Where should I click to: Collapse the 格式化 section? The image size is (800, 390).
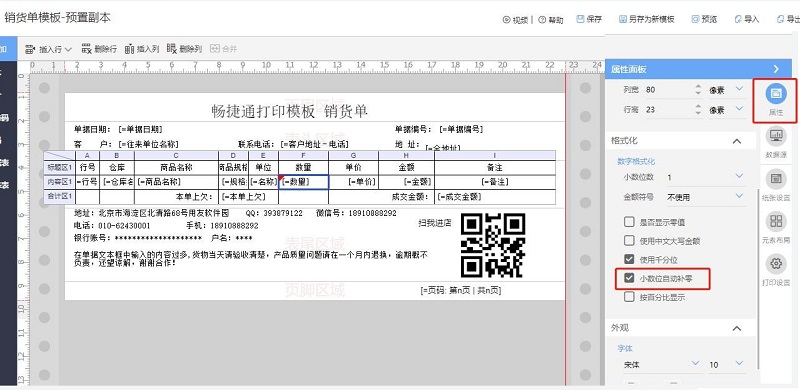pyautogui.click(x=736, y=141)
